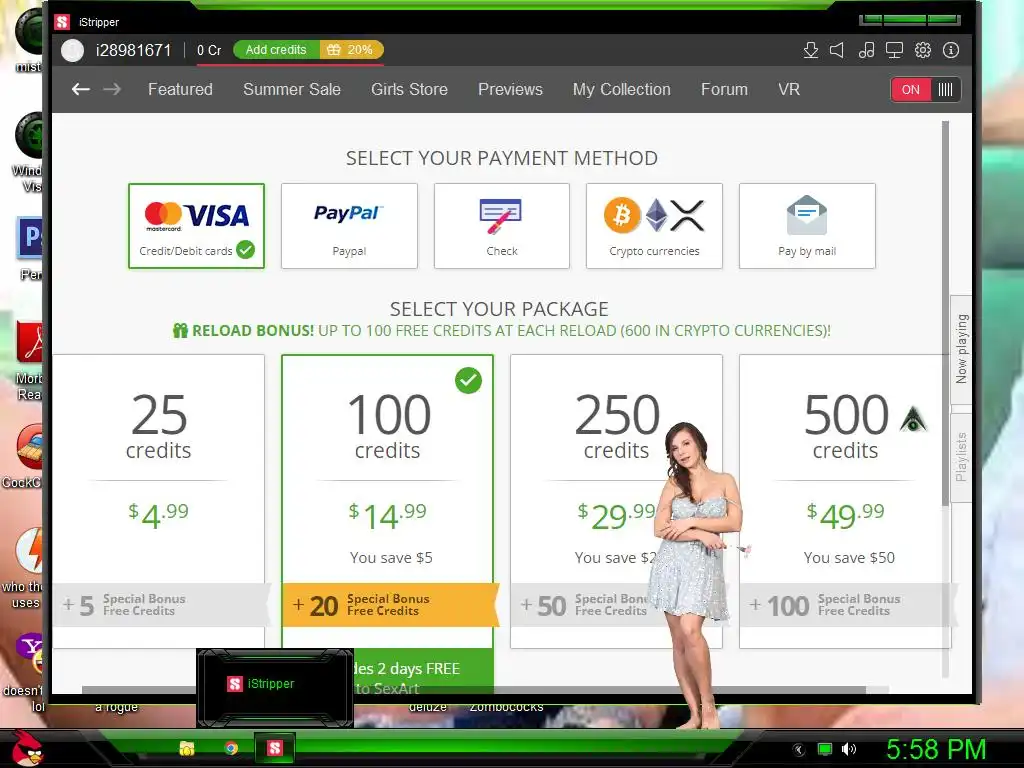Image resolution: width=1024 pixels, height=768 pixels.
Task: Open the Previews tab
Action: [510, 89]
